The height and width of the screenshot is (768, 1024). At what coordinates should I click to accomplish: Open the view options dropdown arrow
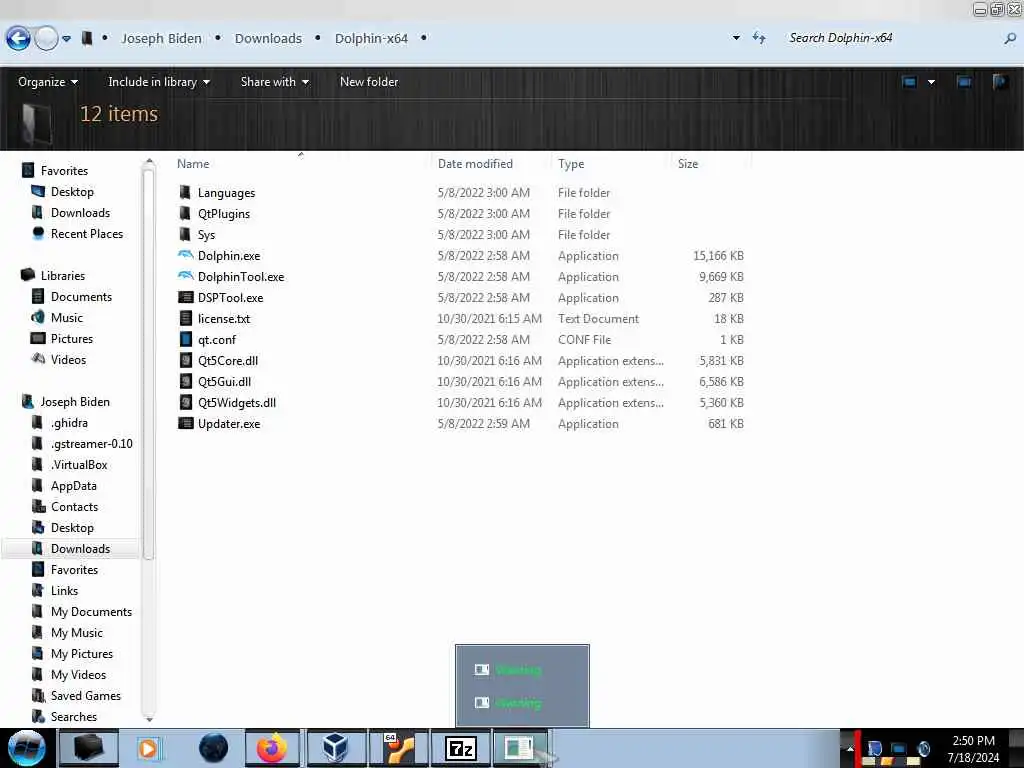(x=931, y=82)
